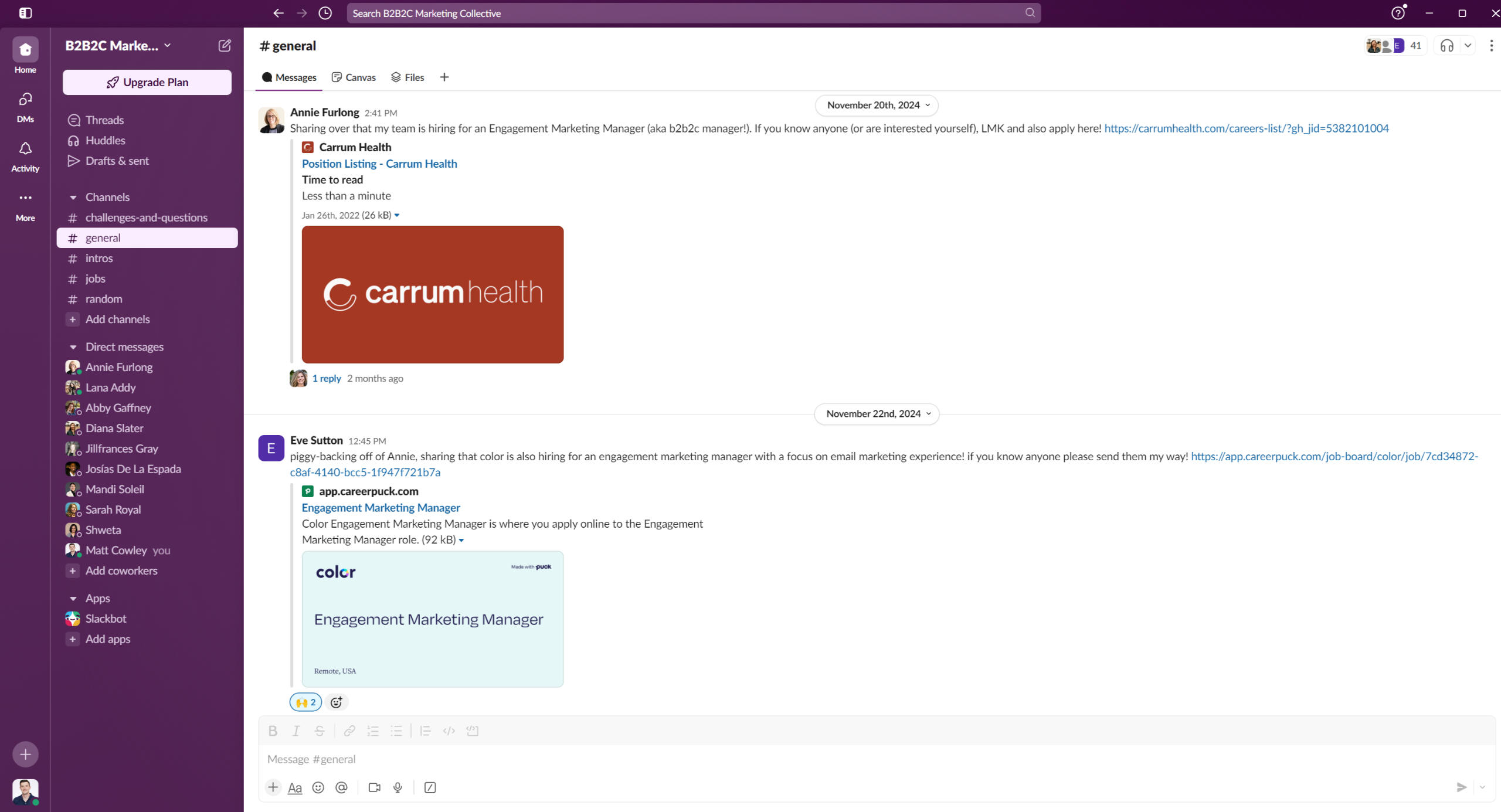Open the 1 reply thread link
Viewport: 1501px width, 812px height.
click(x=326, y=378)
